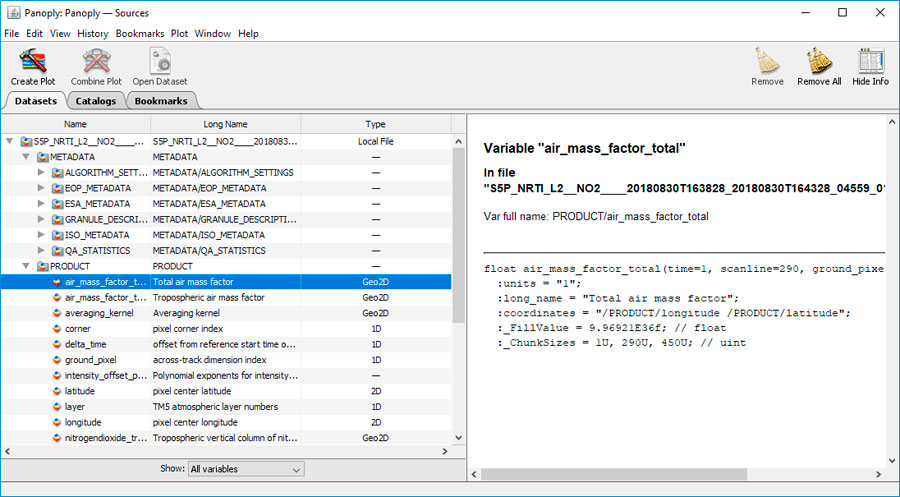Screen dimensions: 900x497
Task: Open the File menu
Action: [11, 33]
